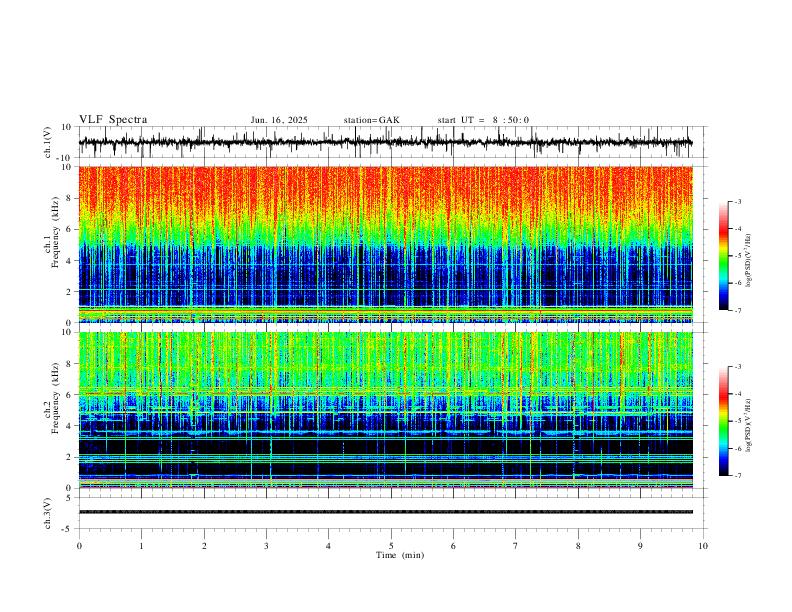Click the ch.2 spectrogram color bar
792x612 pixels.
[723, 421]
